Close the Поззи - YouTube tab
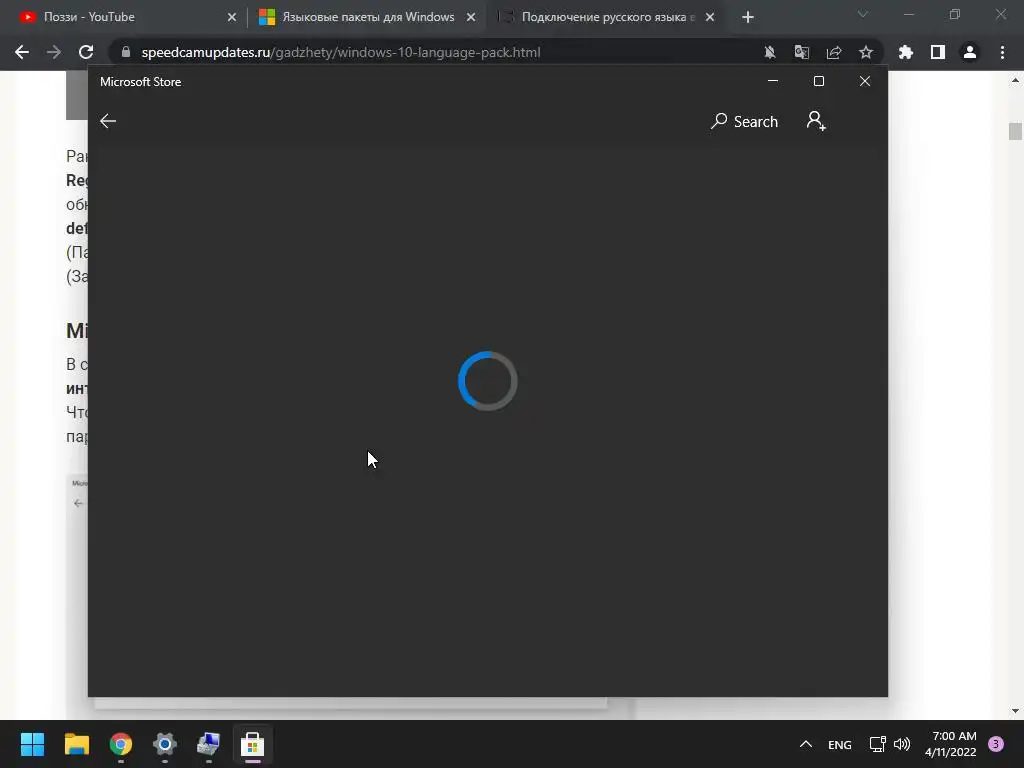 point(232,17)
